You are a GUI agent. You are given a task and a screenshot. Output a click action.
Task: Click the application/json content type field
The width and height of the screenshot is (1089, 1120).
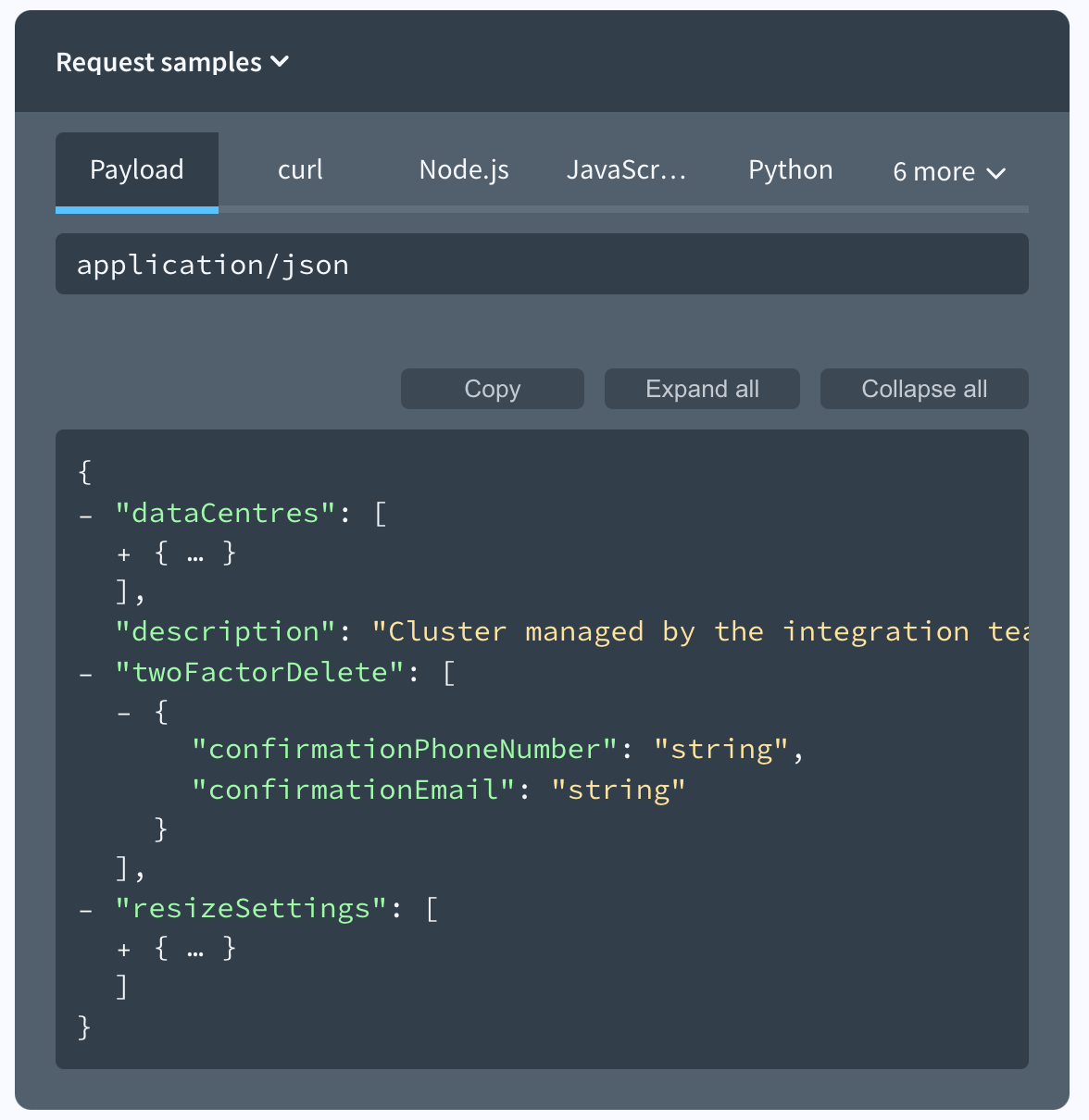(x=542, y=264)
